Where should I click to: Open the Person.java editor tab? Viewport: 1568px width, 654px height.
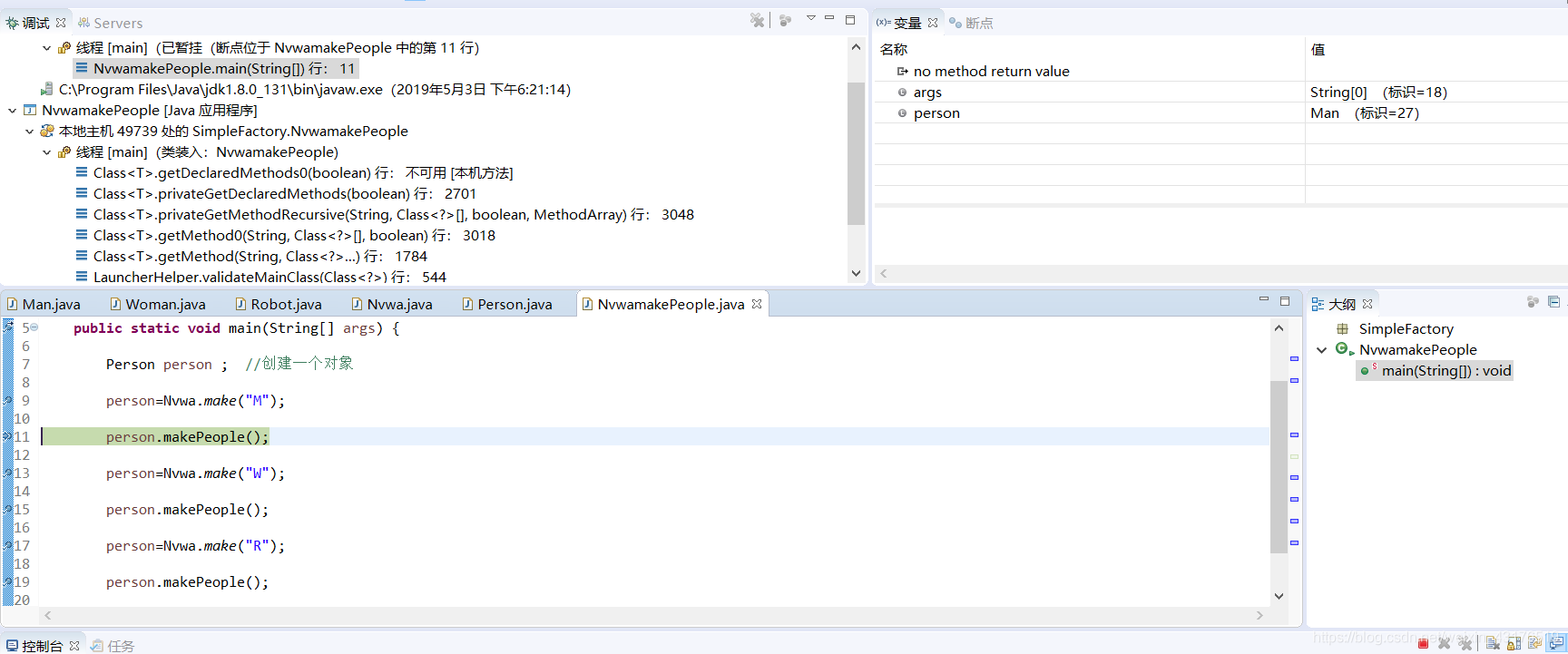coord(506,305)
